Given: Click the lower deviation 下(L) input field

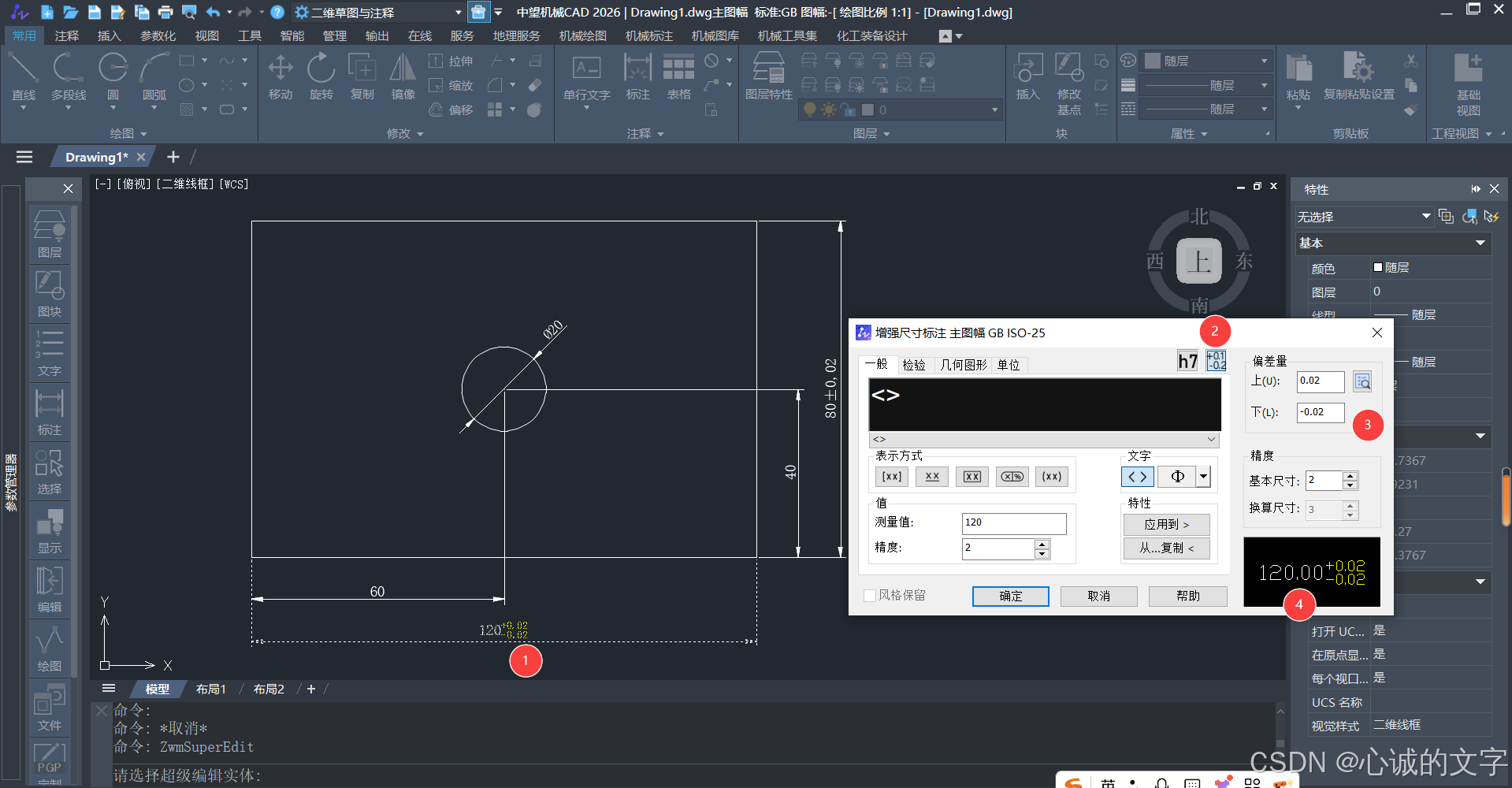Looking at the screenshot, I should point(1321,413).
